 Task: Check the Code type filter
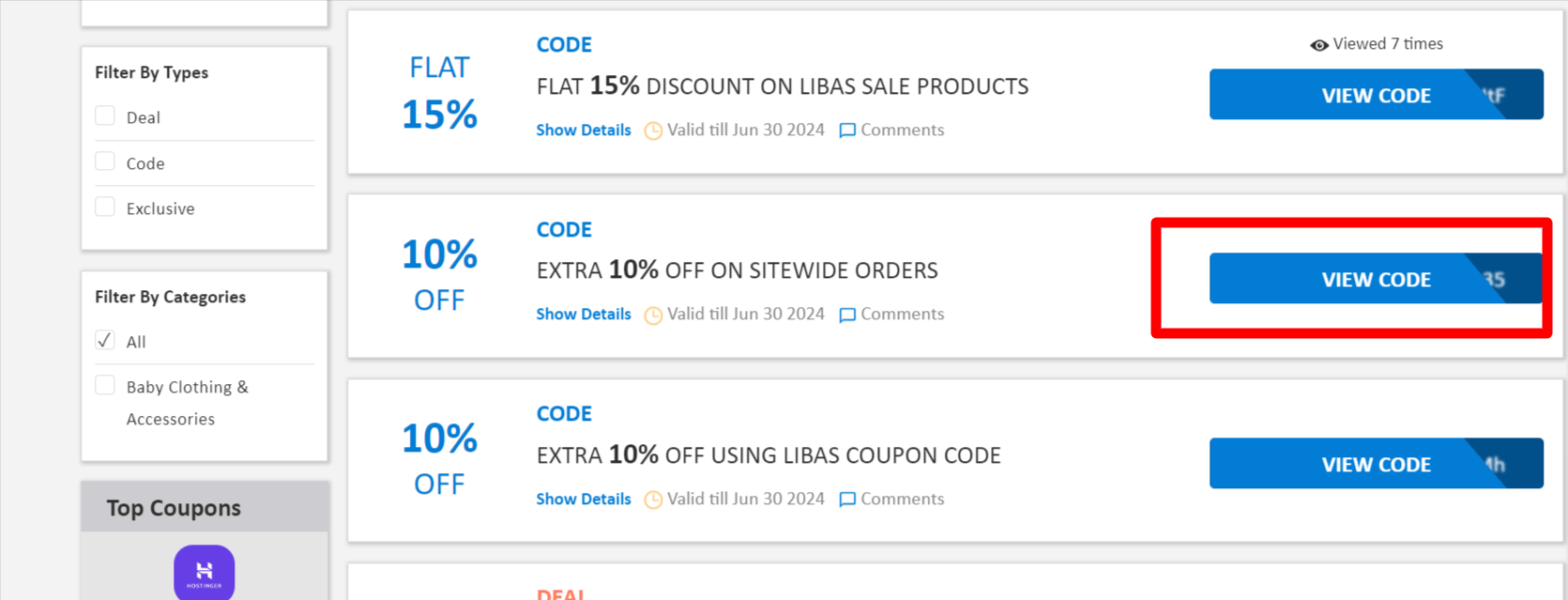point(105,162)
